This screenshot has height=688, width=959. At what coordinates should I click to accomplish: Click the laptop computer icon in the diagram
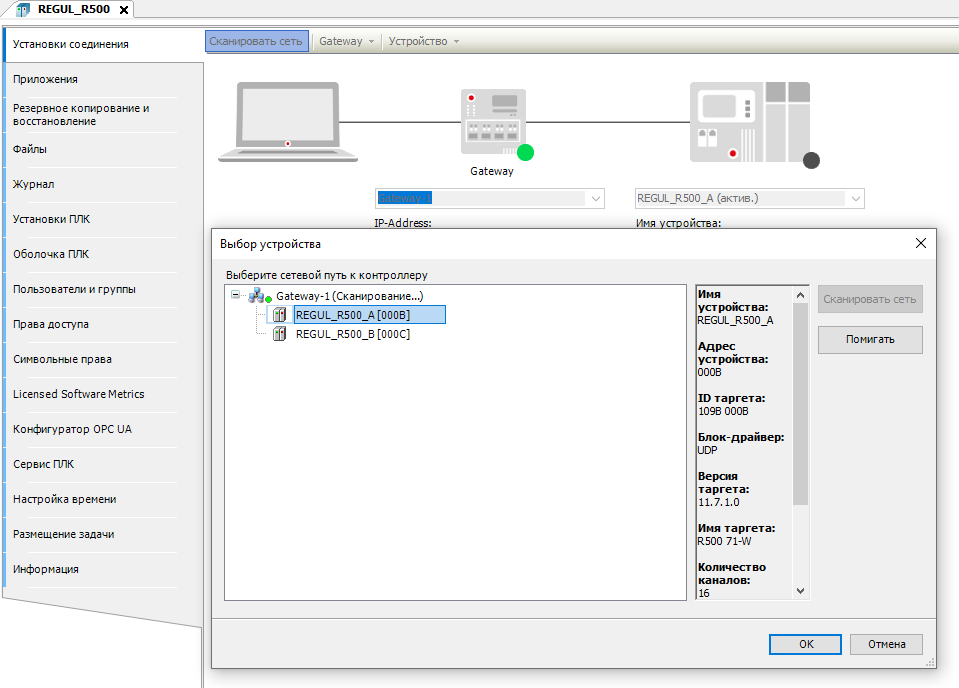click(x=288, y=121)
